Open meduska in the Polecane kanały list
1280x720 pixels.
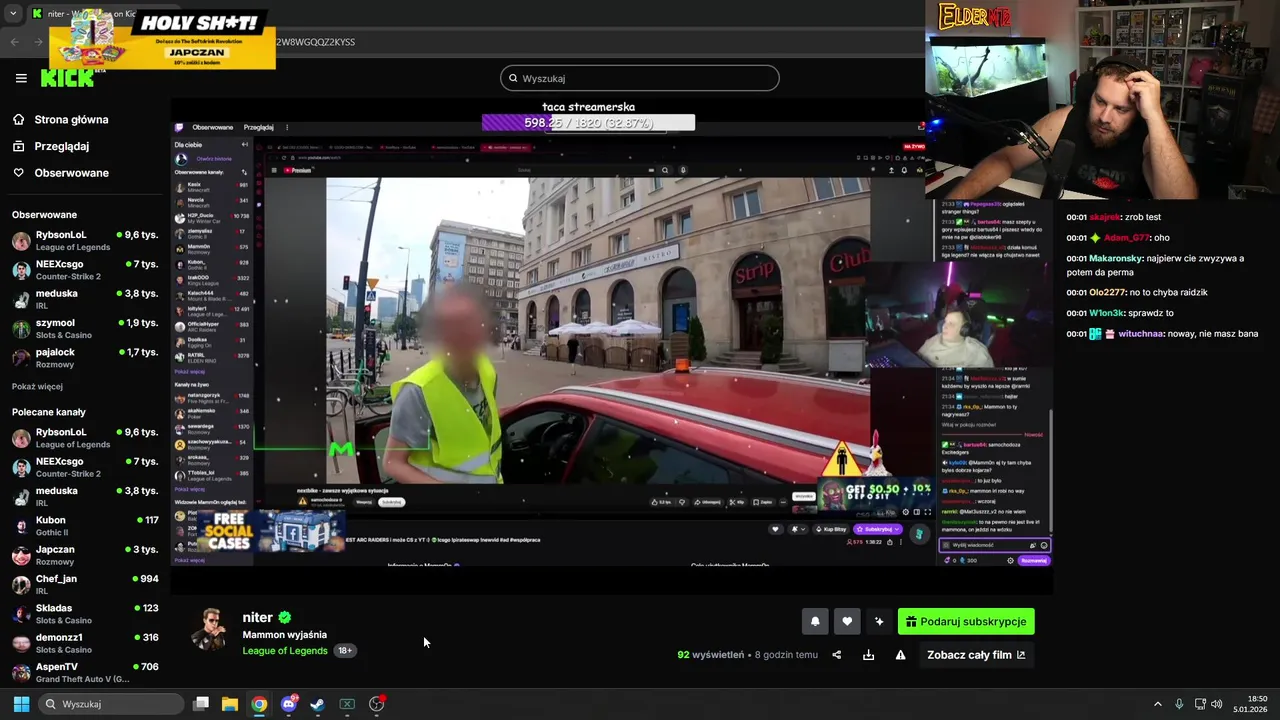tap(85, 497)
